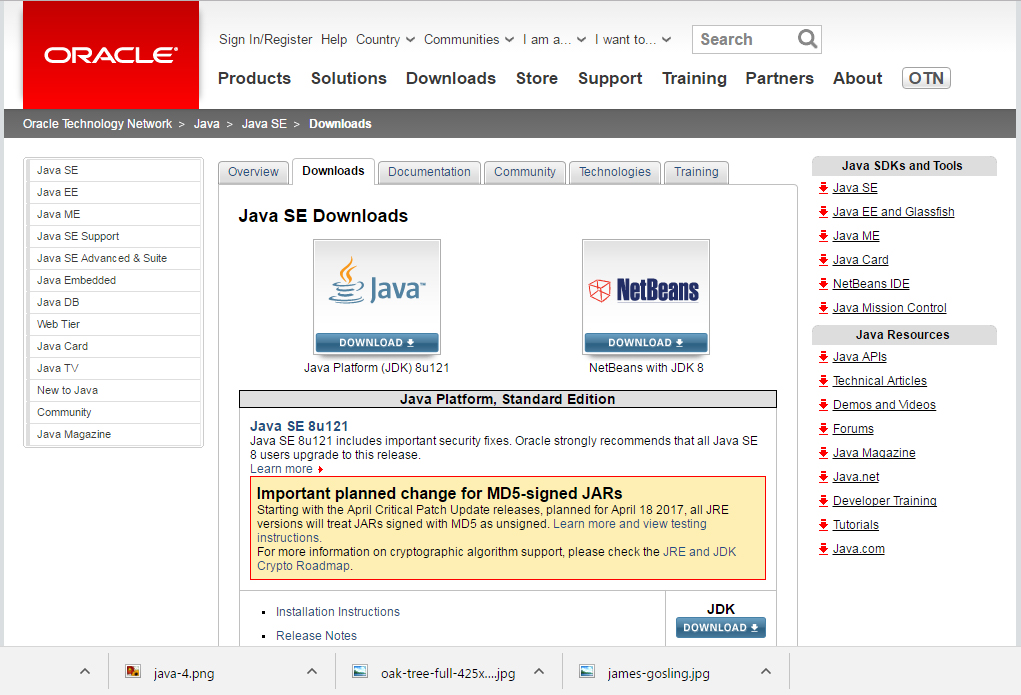Screen dimensions: 1021x695
Task: Click the JDK DOWNLOAD button
Action: (720, 627)
